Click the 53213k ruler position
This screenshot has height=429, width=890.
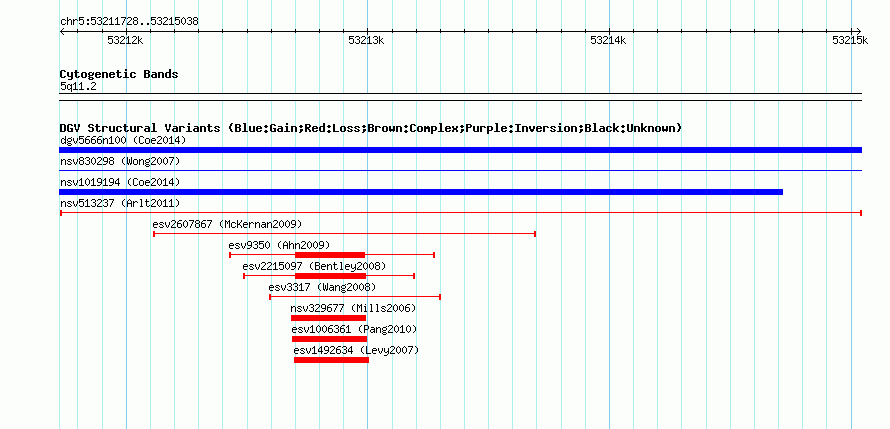click(x=367, y=40)
